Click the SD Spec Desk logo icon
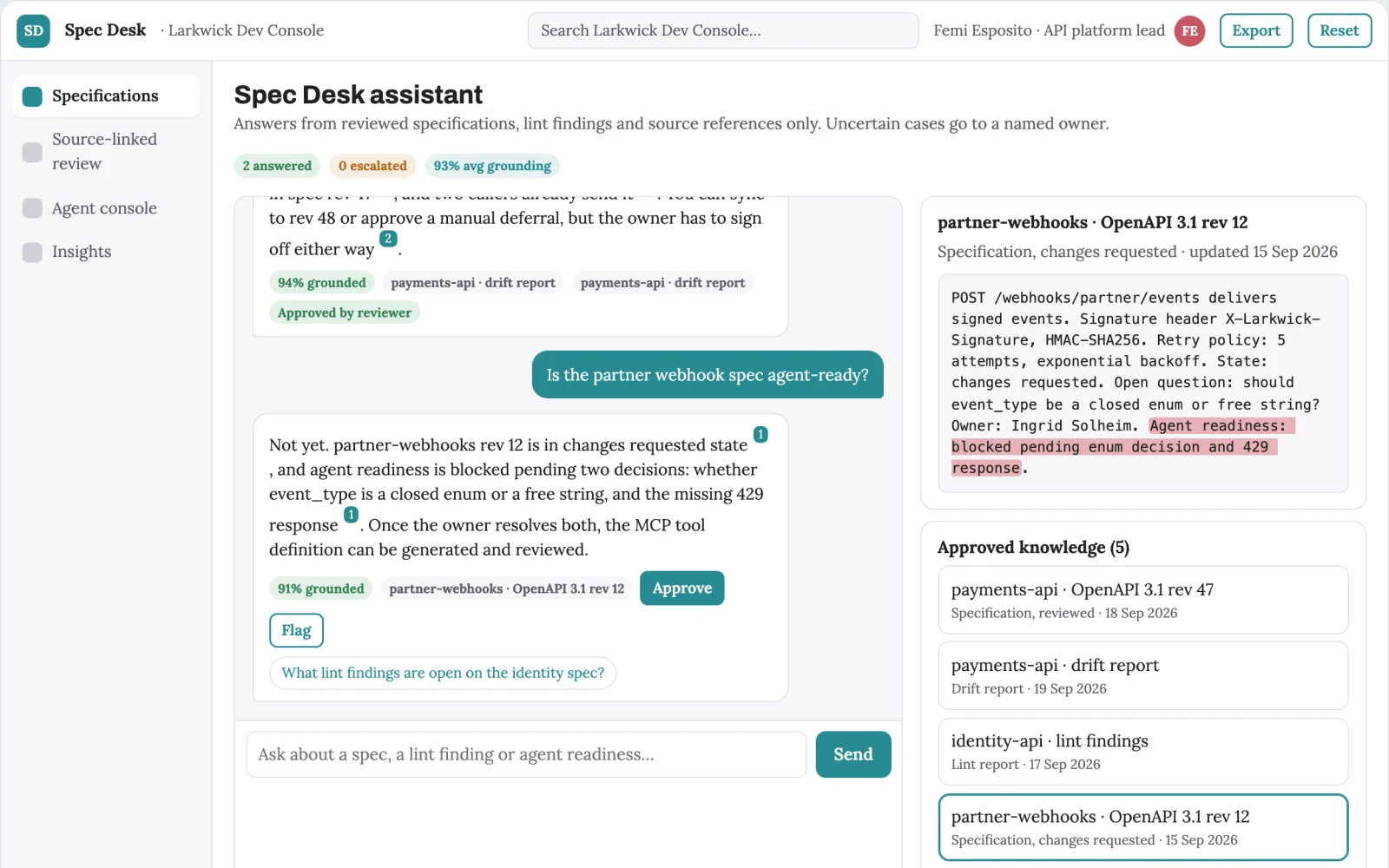Screen dimensions: 1389x868 [33, 30]
